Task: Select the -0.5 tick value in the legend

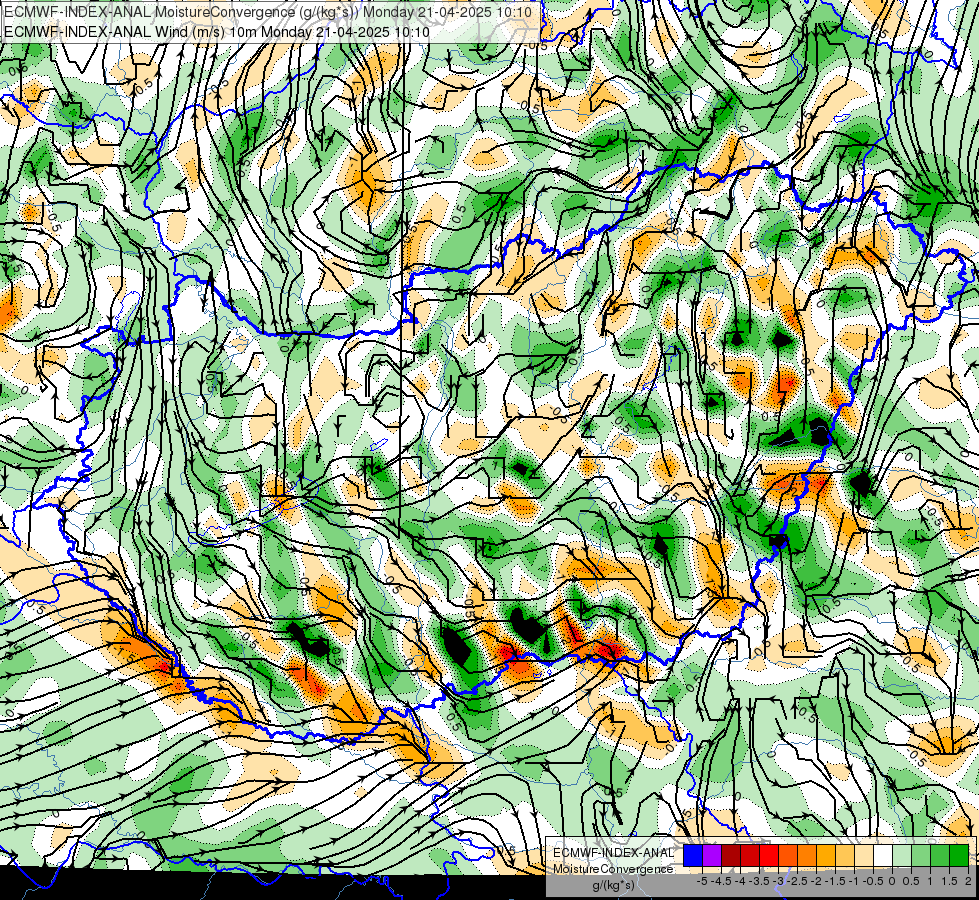Action: tap(873, 881)
